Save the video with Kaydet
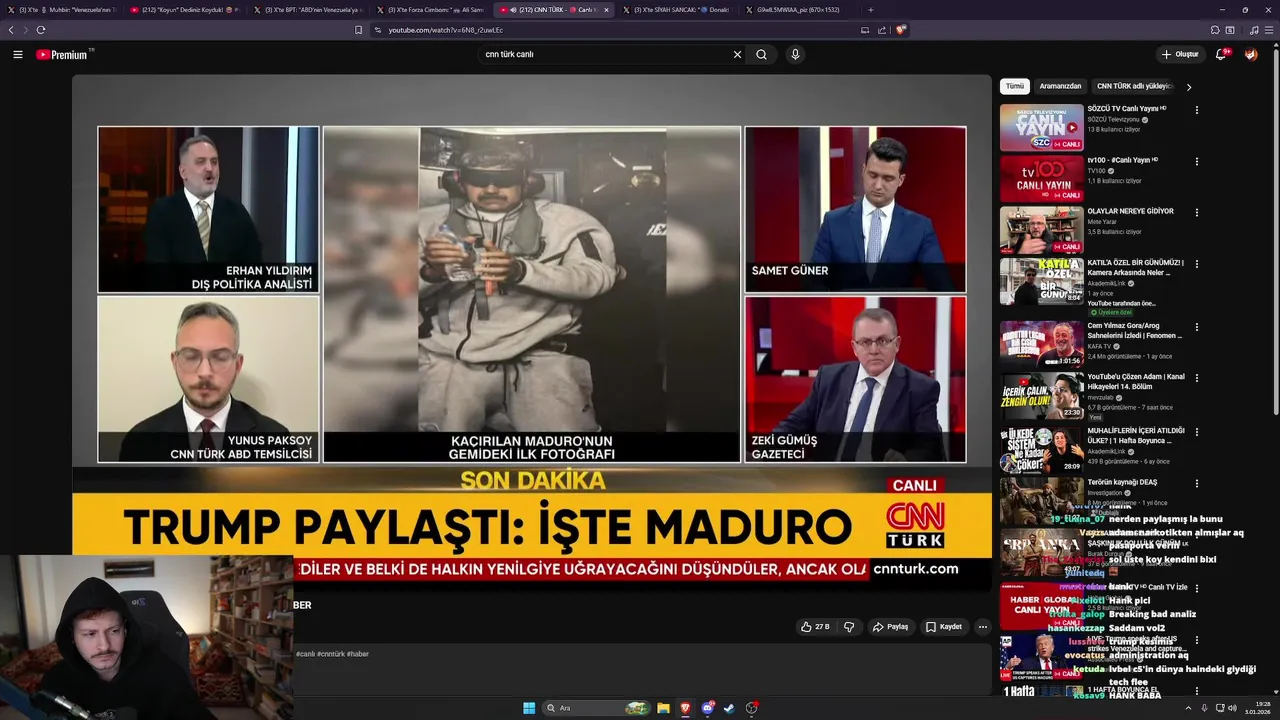 [944, 627]
